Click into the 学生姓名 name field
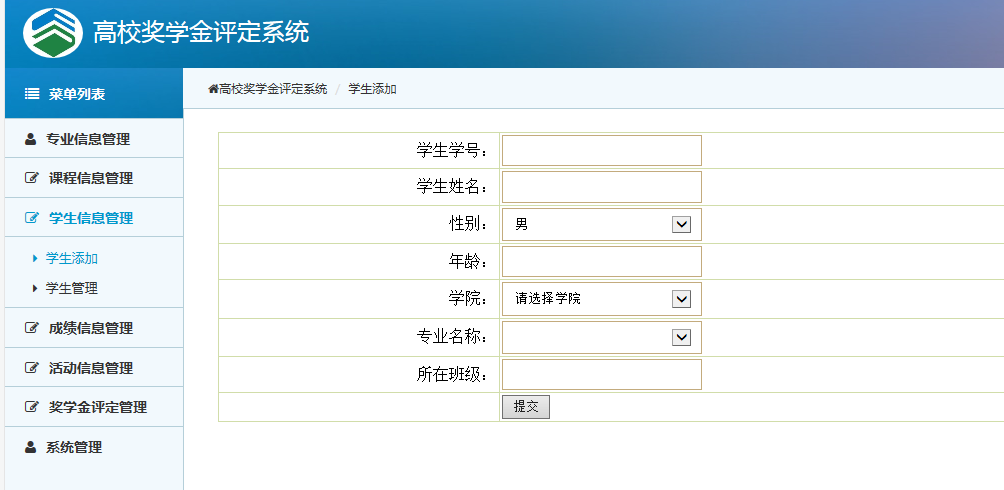The height and width of the screenshot is (490, 1004). 601,187
